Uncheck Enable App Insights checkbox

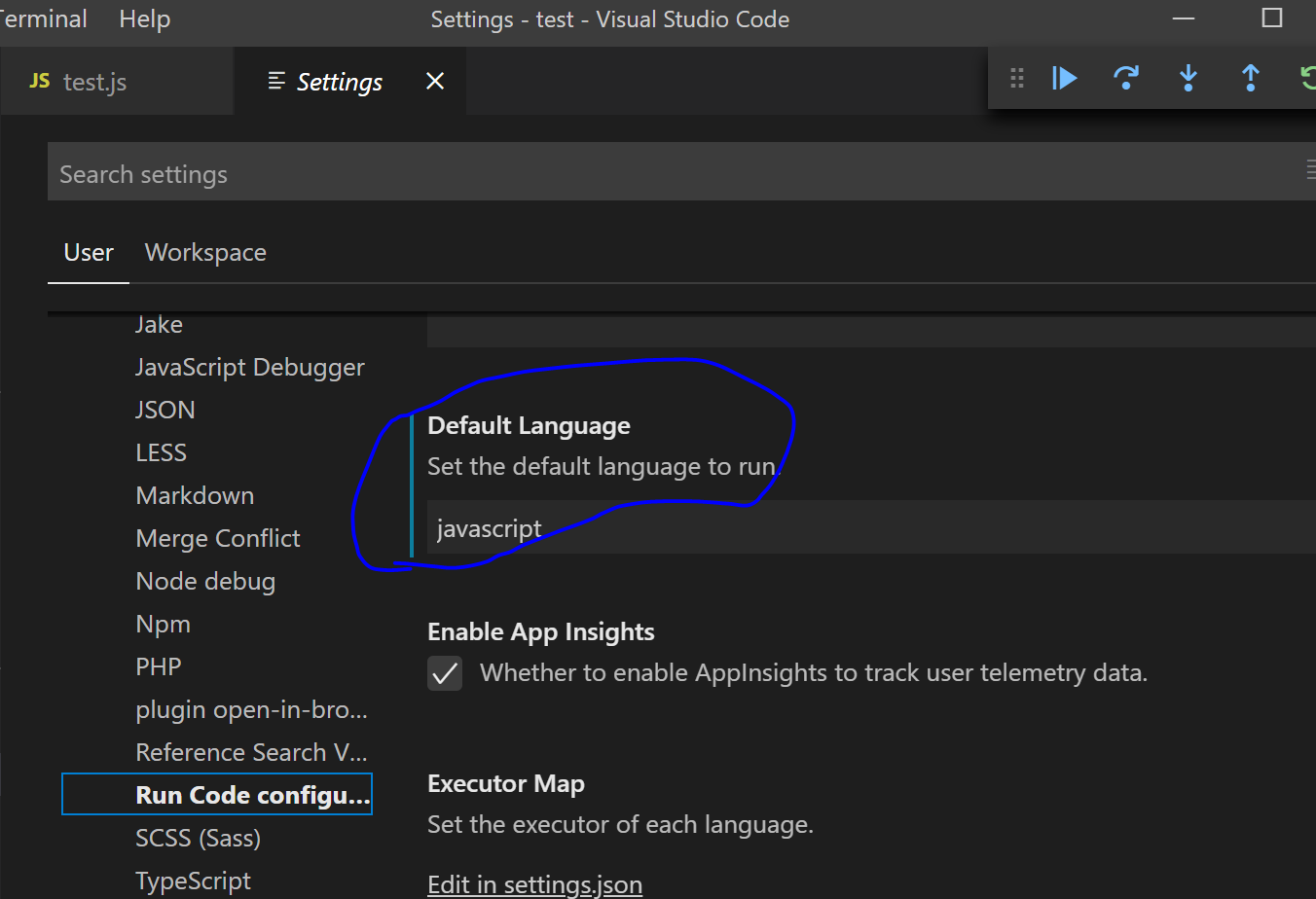pyautogui.click(x=445, y=673)
